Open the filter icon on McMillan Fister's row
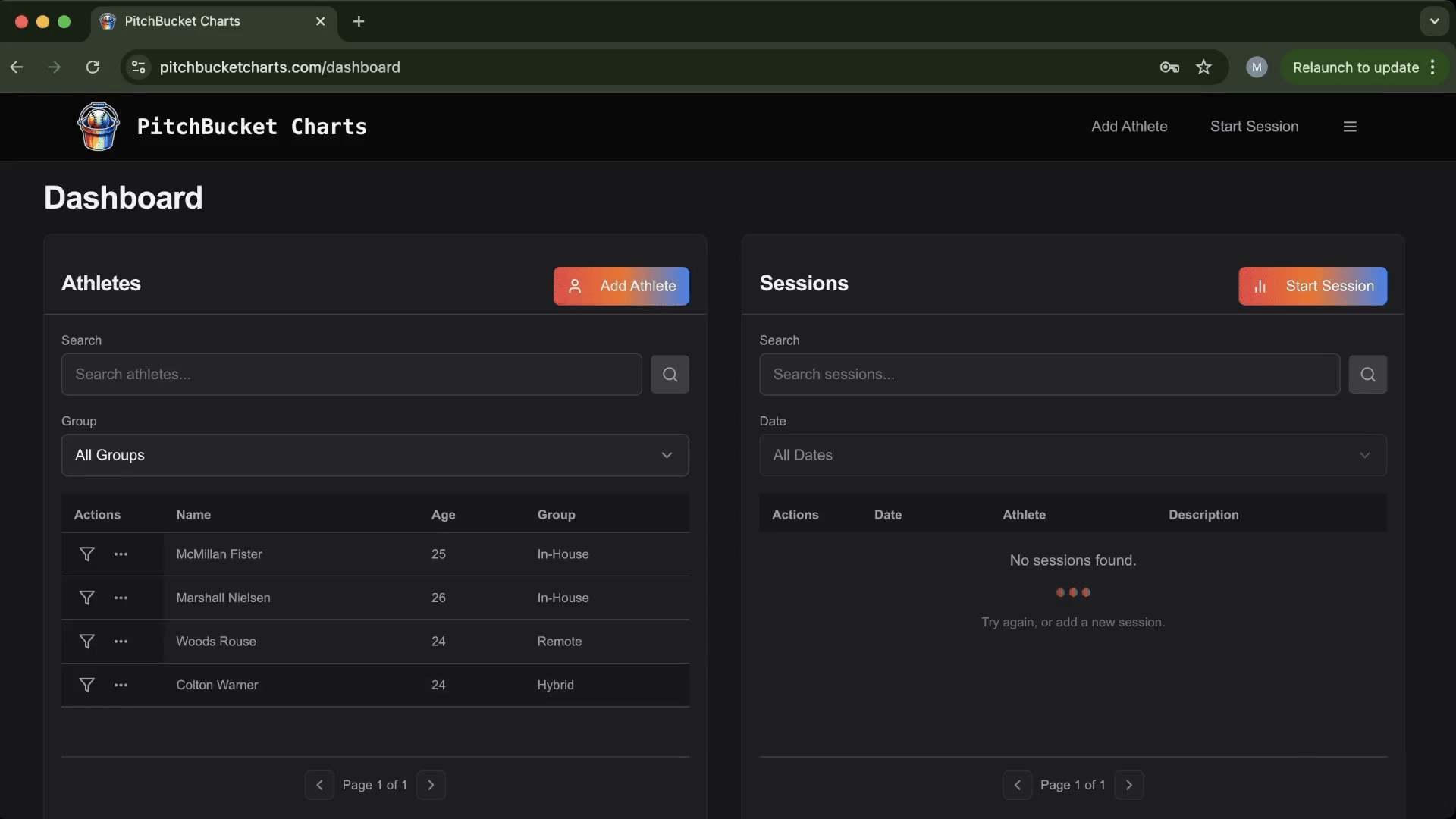1456x819 pixels. coord(86,554)
